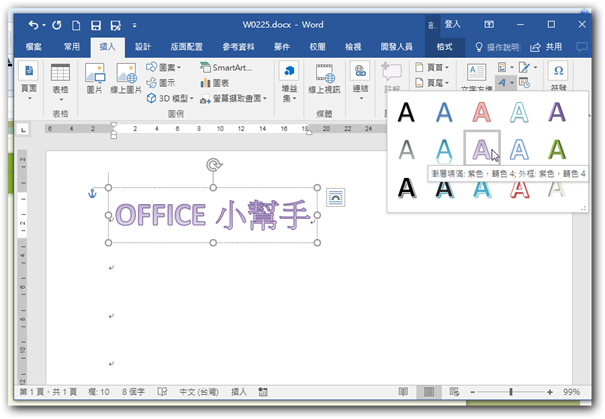Insert a 圖片 from file
The image size is (605, 419).
pos(95,79)
